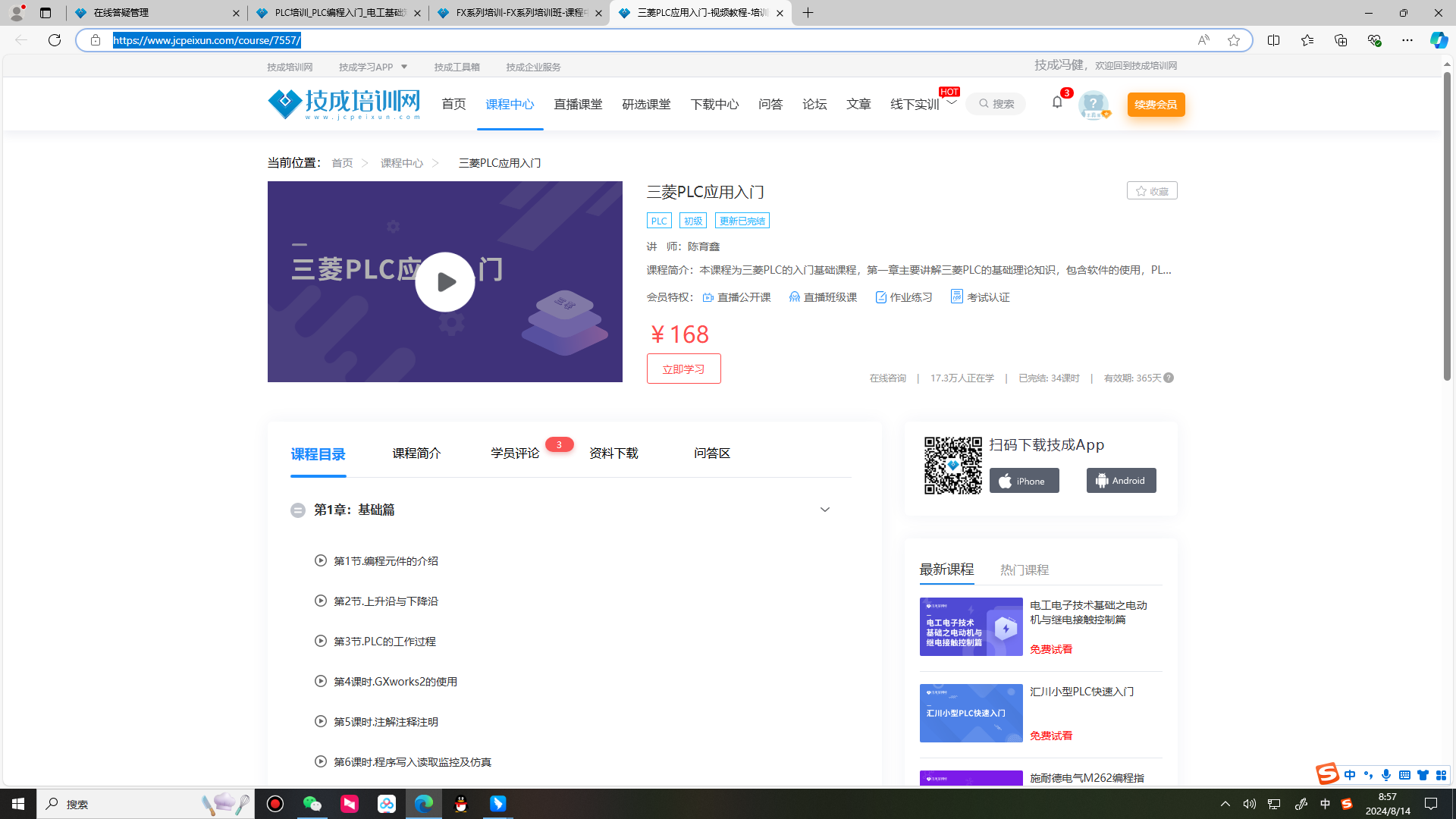Click the 续费会员 button
The image size is (1456, 819).
(1156, 105)
